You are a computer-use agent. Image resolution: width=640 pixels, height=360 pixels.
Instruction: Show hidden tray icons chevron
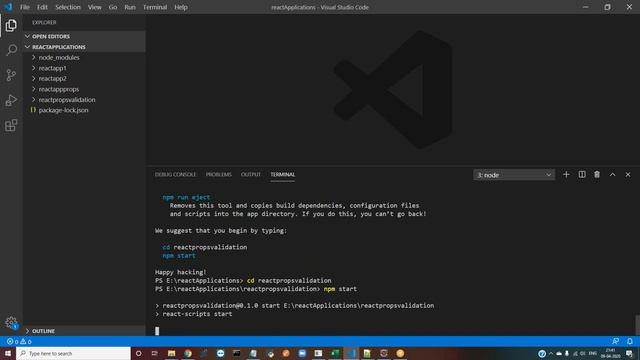click(551, 353)
